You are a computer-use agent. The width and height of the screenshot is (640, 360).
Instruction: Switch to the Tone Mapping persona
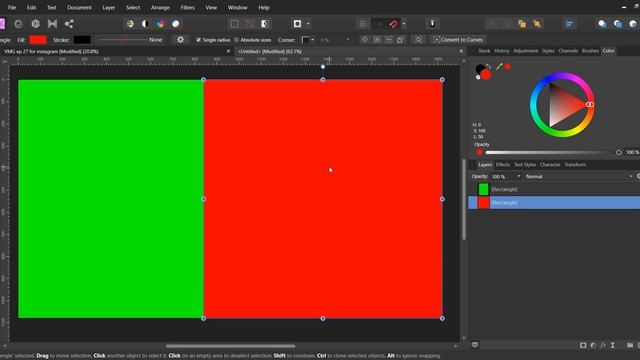52,24
